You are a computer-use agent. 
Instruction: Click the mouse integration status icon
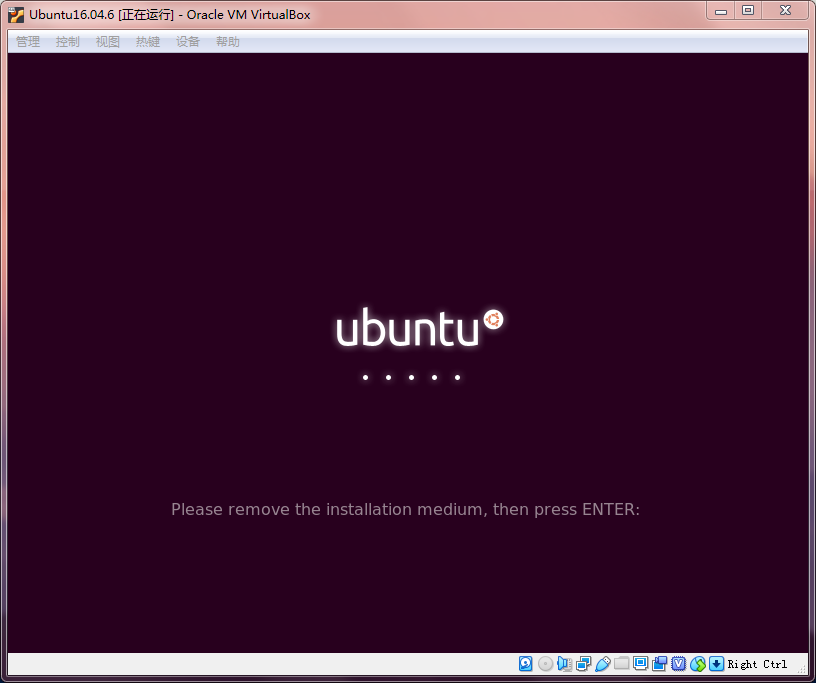click(698, 664)
